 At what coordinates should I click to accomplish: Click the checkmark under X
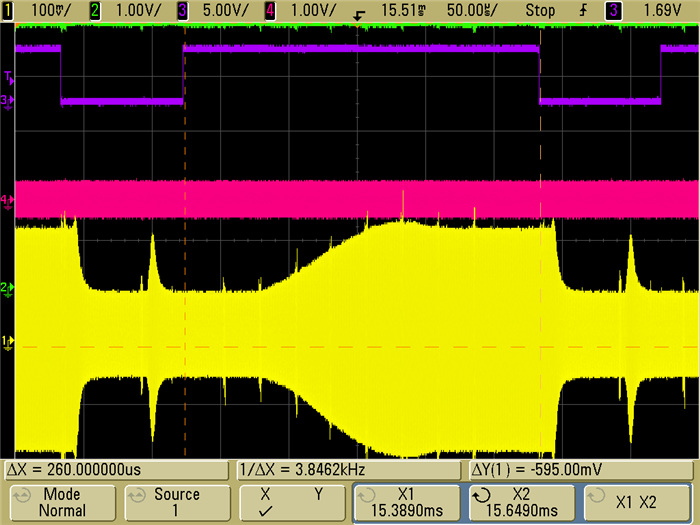click(266, 511)
